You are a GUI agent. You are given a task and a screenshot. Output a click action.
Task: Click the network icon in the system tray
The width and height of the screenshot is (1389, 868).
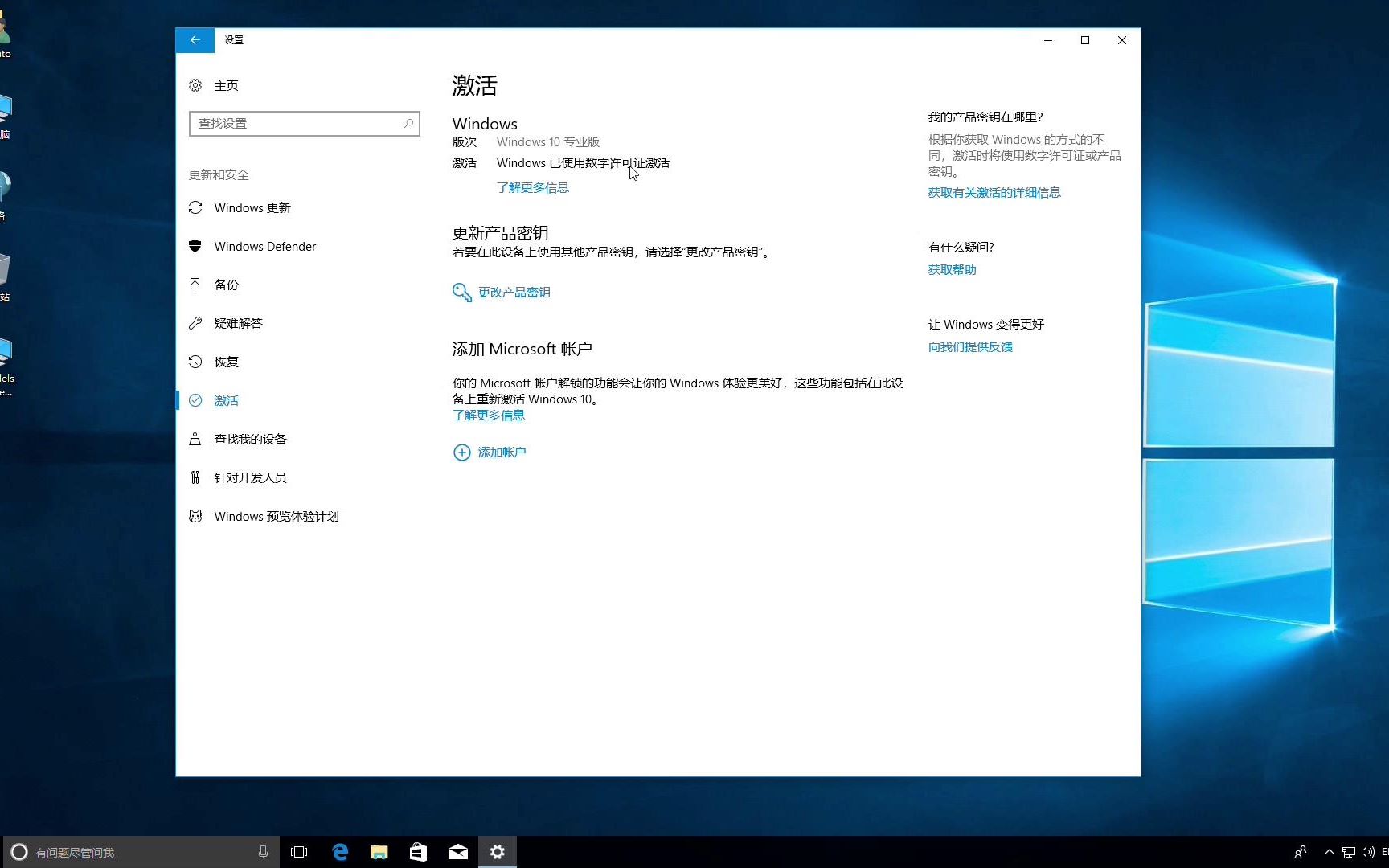click(x=1350, y=852)
